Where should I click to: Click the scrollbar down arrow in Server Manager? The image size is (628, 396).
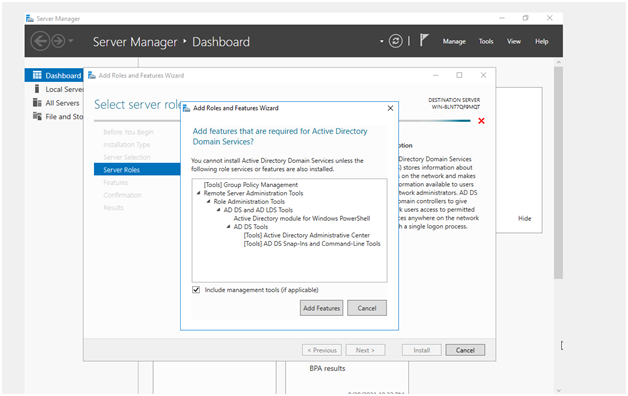coord(558,391)
